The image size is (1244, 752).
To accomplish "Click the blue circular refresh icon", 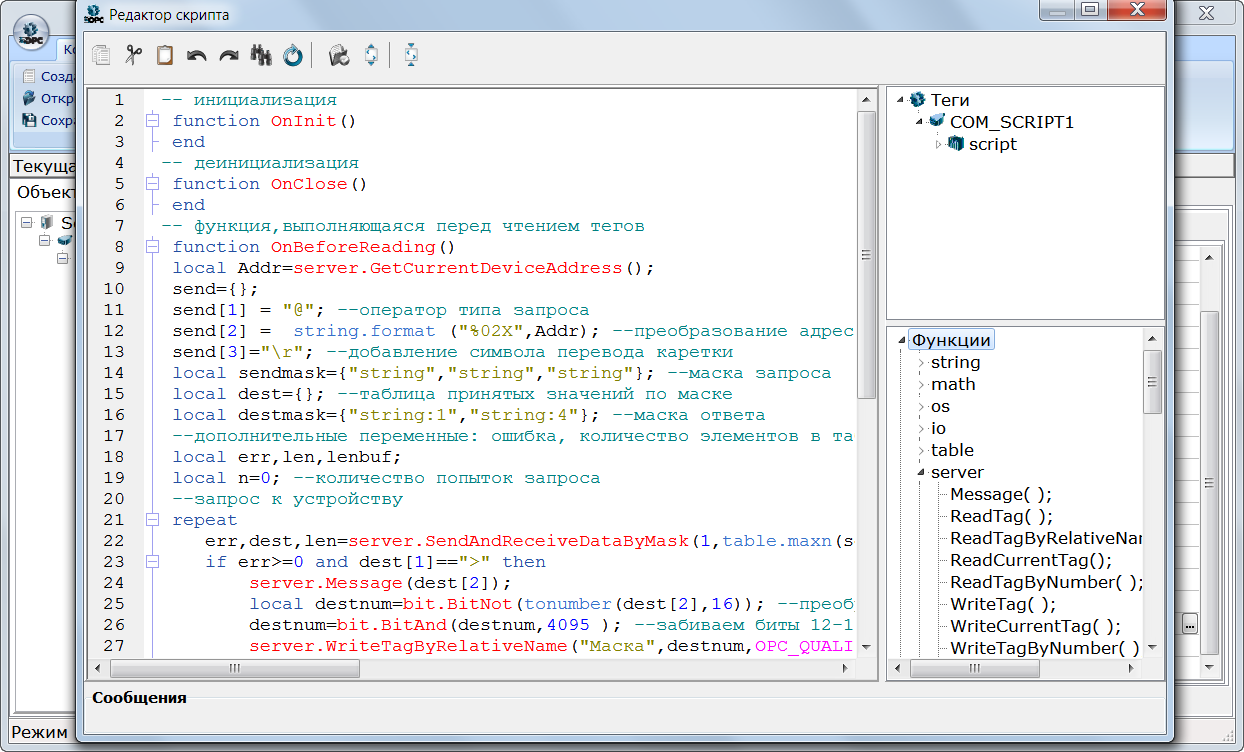I will [292, 56].
